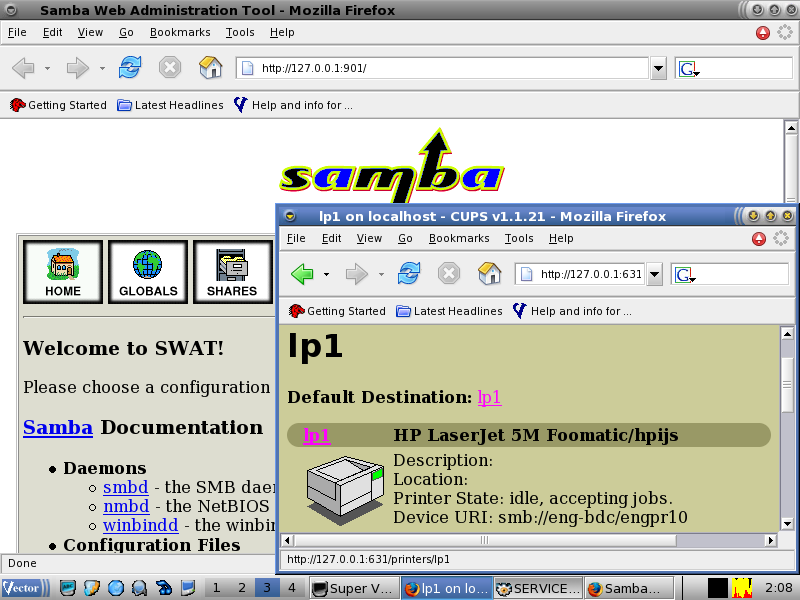The height and width of the screenshot is (600, 800).
Task: Expand the Samba window URL history dropdown
Action: tap(658, 69)
